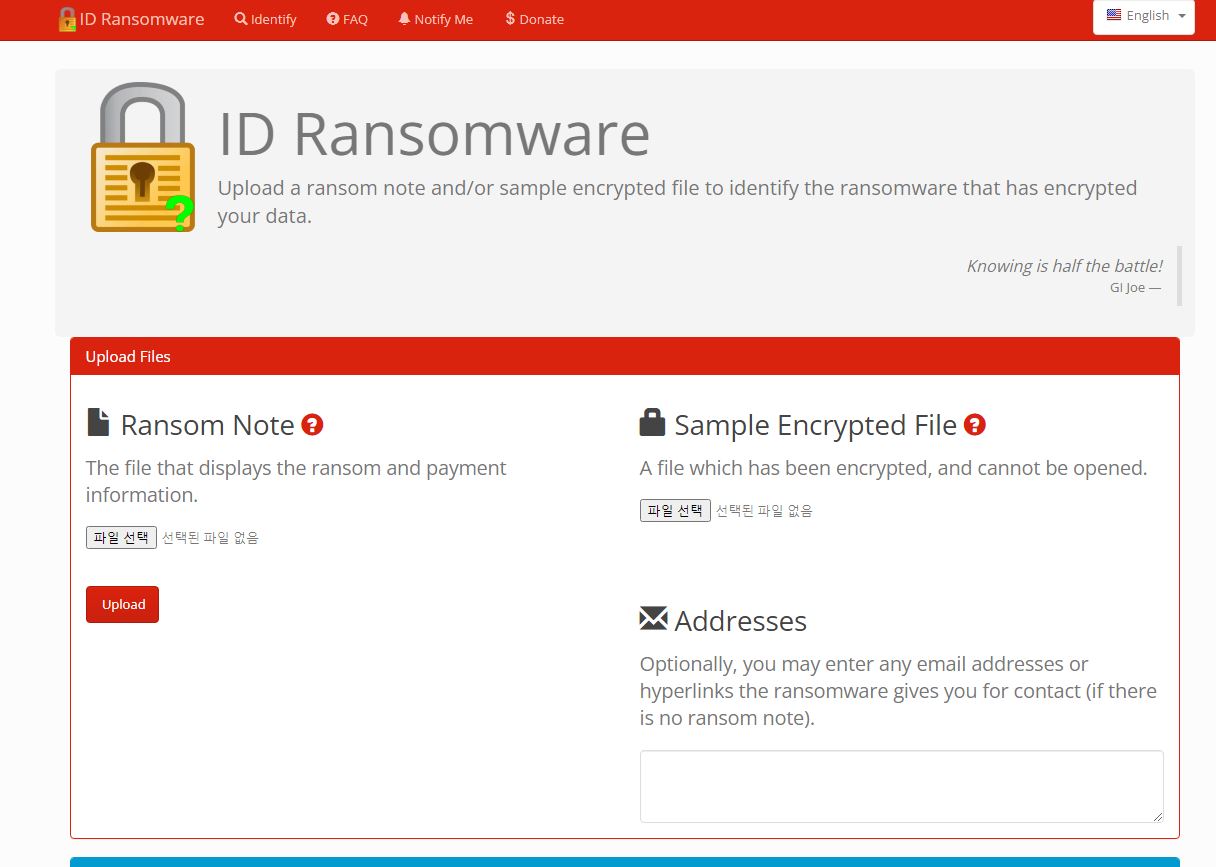
Task: Click the red Upload button
Action: (123, 604)
